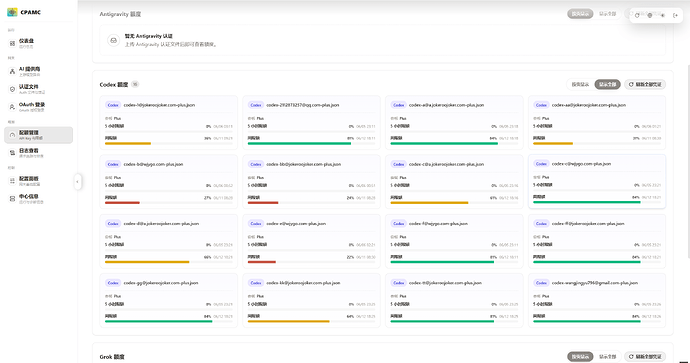Viewport: 690px width, 363px height.
Task: Click Codex badge on codex-h@jokerocjoker card
Action: coord(113,105)
